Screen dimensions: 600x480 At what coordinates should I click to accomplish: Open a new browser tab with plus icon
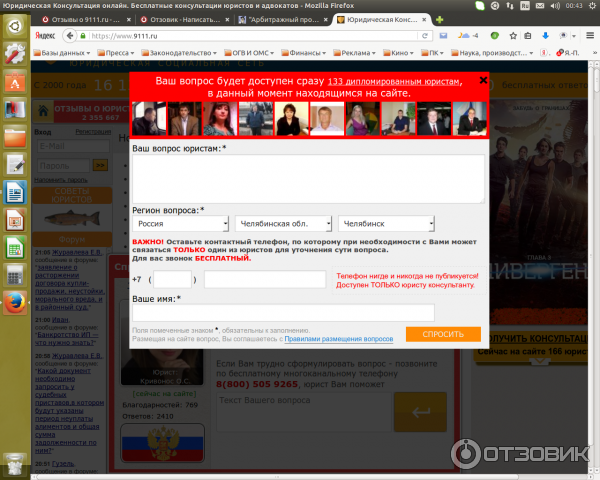coord(440,19)
